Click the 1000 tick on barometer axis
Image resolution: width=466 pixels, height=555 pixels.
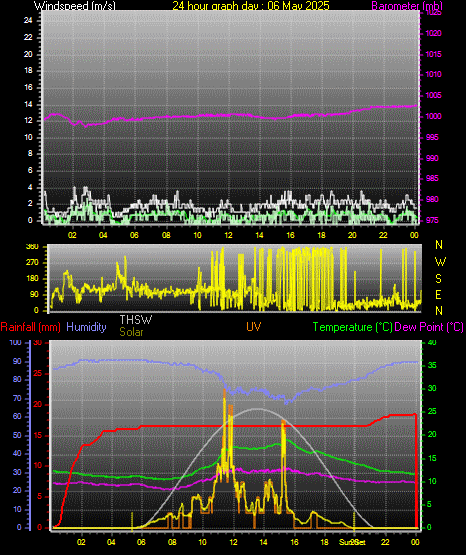click(x=433, y=116)
